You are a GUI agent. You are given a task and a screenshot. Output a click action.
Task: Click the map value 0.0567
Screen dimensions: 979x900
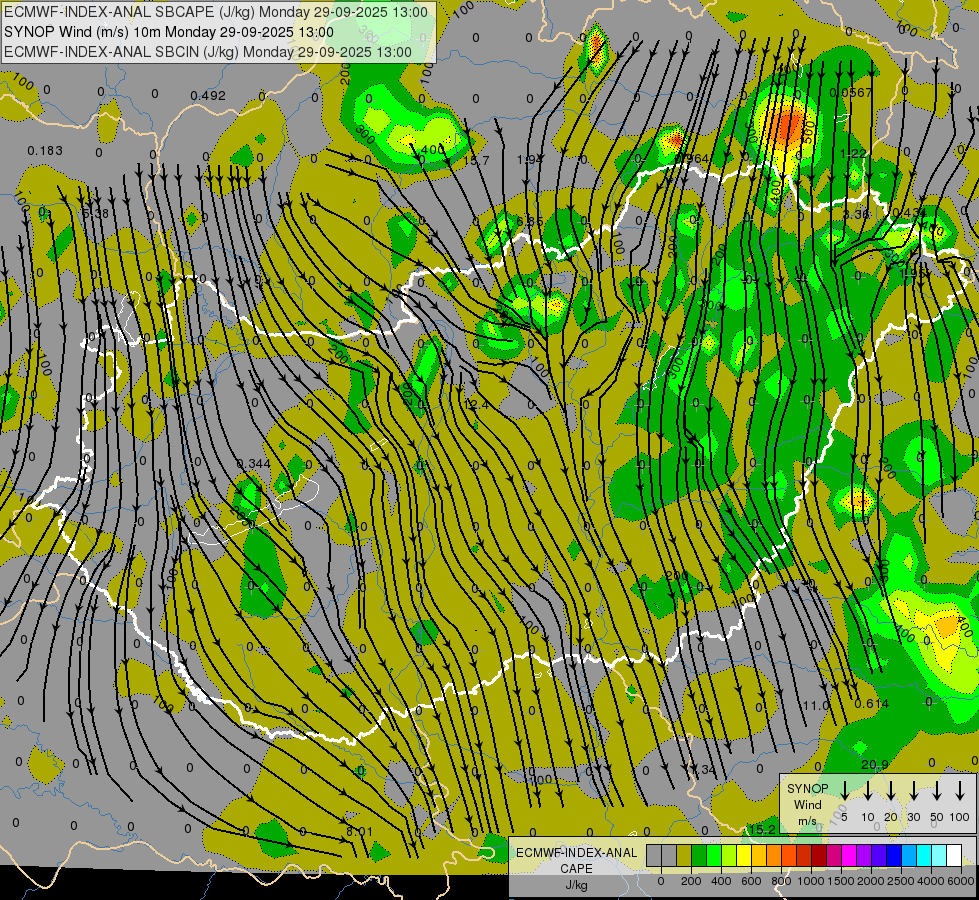(x=850, y=92)
